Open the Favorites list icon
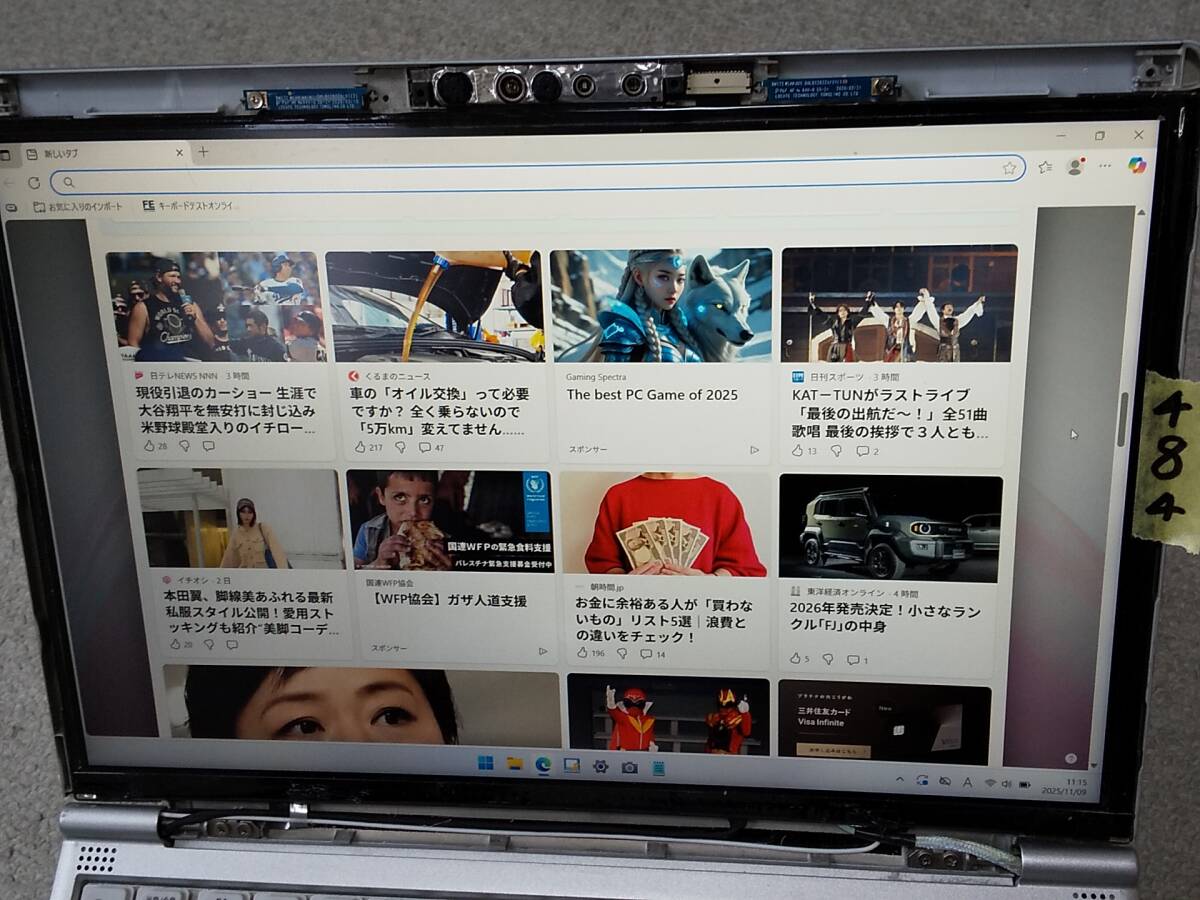Viewport: 1200px width, 900px height. coord(1045,167)
